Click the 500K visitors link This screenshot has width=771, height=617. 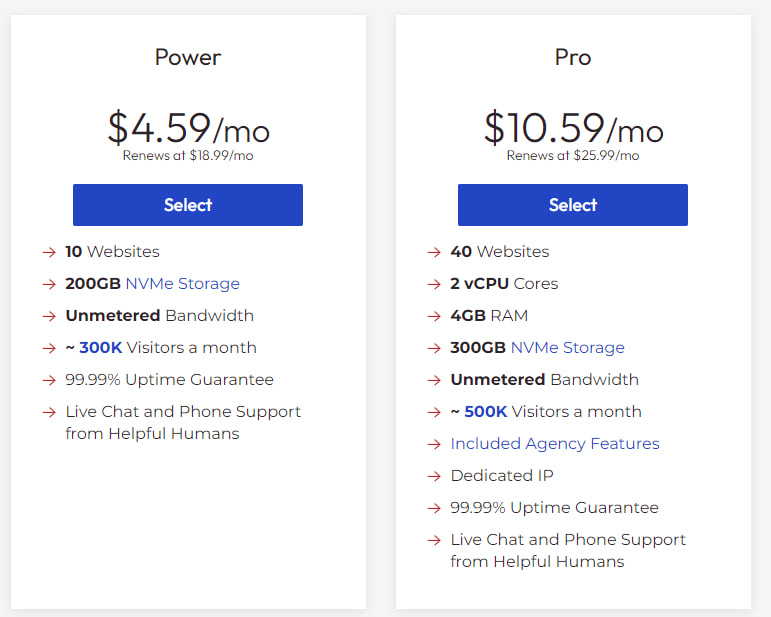click(x=486, y=412)
